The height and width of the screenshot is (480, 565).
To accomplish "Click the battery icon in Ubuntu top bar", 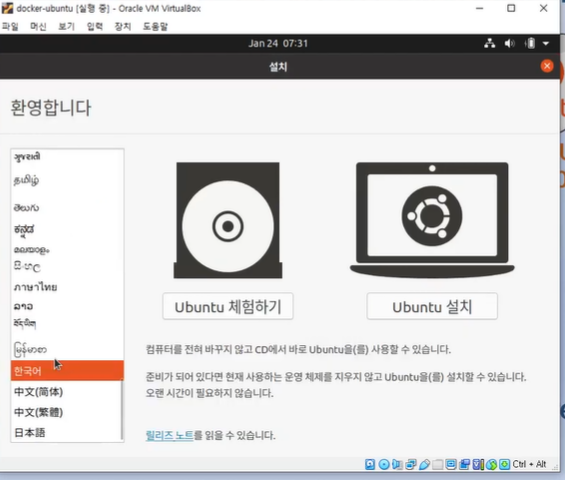I will pos(530,44).
